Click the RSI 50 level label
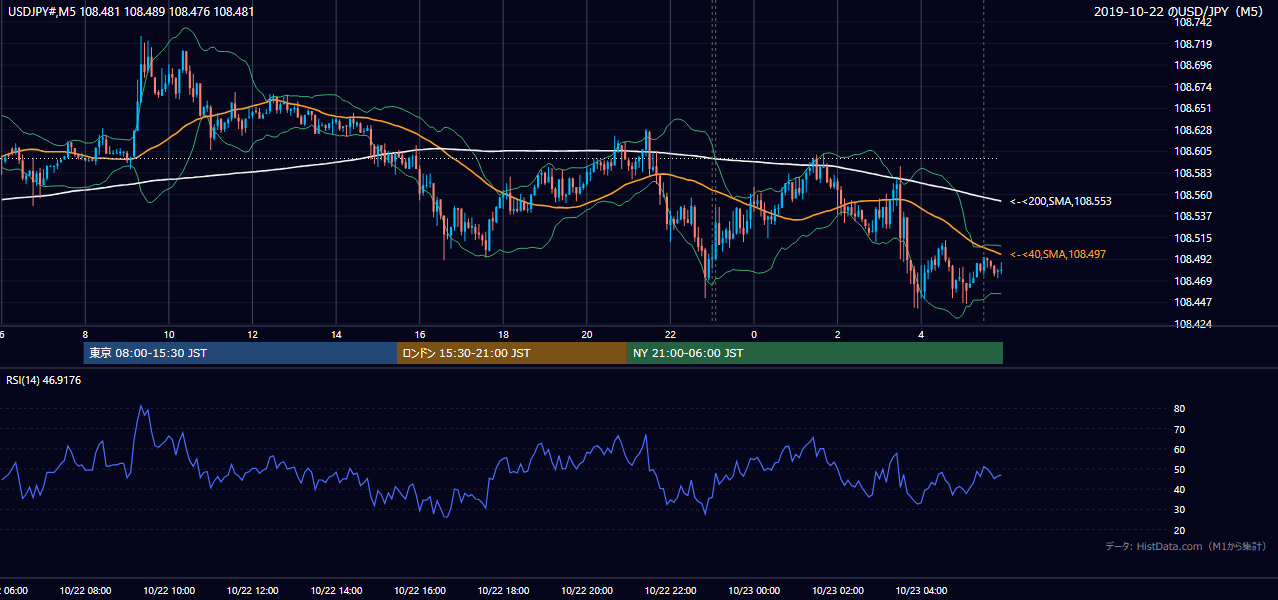 [1180, 469]
